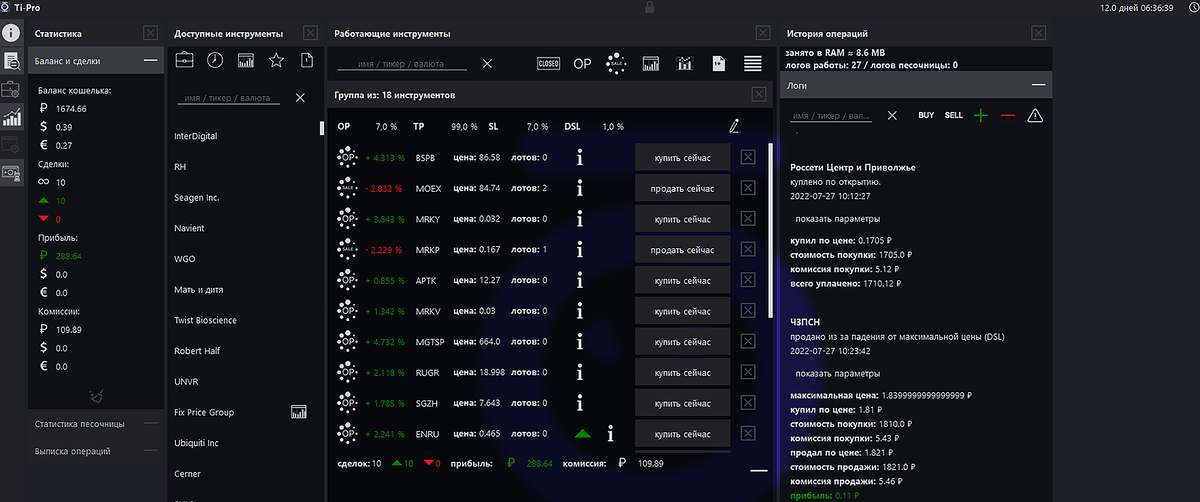This screenshot has height=502, width=1200.
Task: Click продать сейчас for MOEX
Action: [683, 187]
